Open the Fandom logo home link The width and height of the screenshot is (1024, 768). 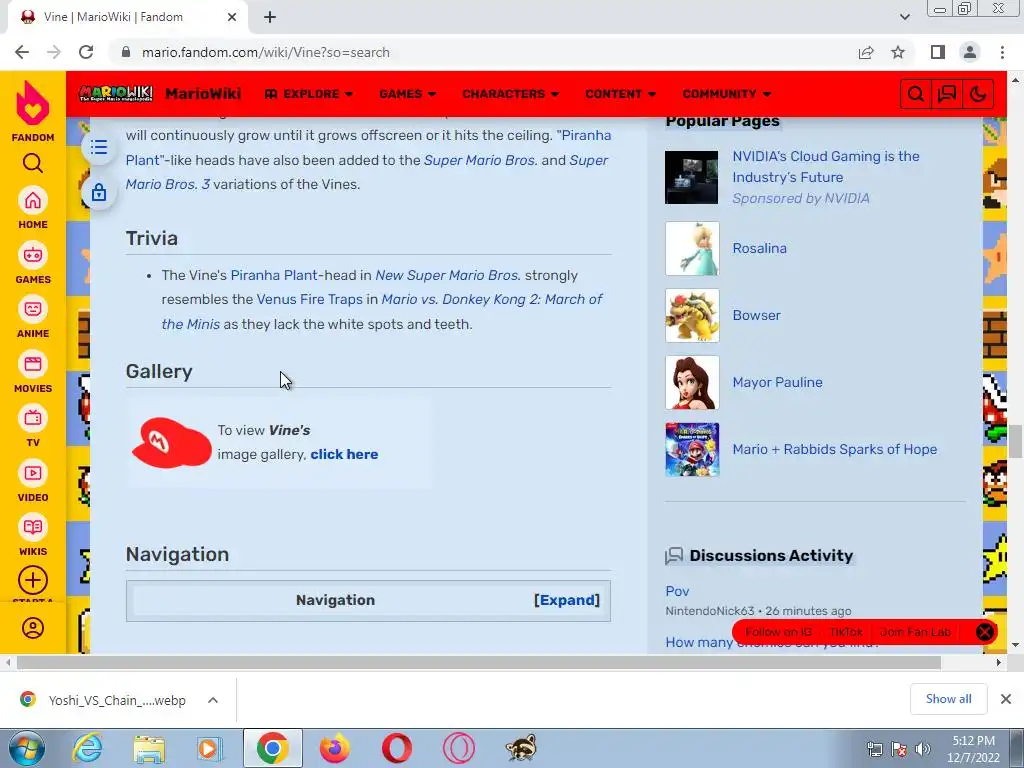33,111
